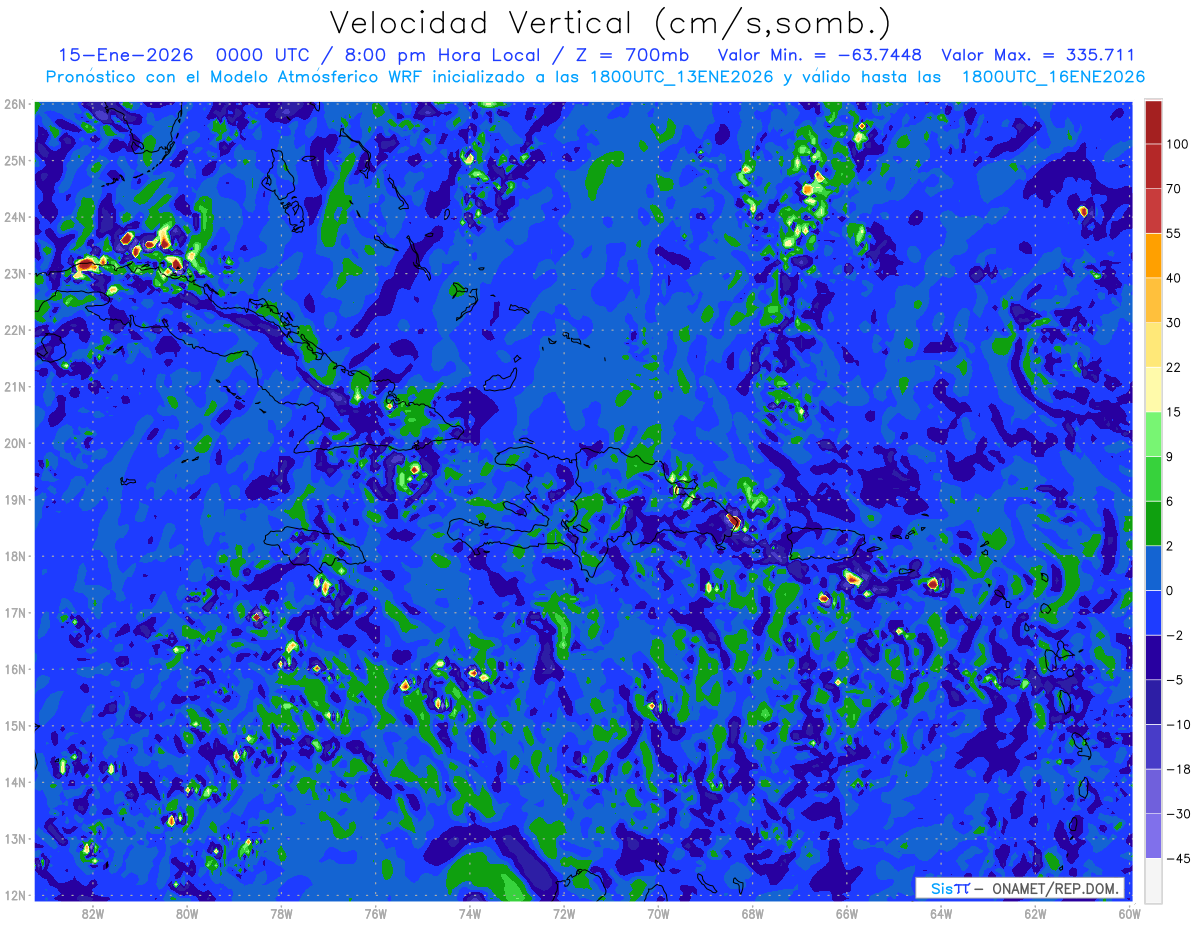Click the colorbar label '15'
Viewport: 1200px width, 927px height.
pos(1174,412)
